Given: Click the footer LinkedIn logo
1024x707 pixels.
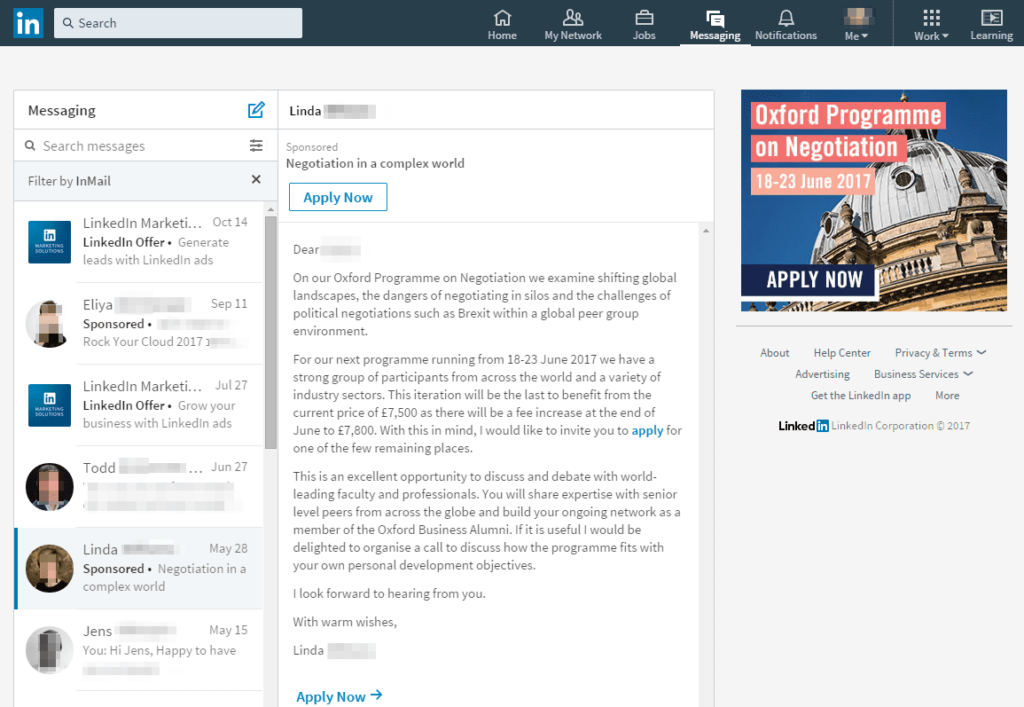Looking at the screenshot, I should tap(803, 426).
